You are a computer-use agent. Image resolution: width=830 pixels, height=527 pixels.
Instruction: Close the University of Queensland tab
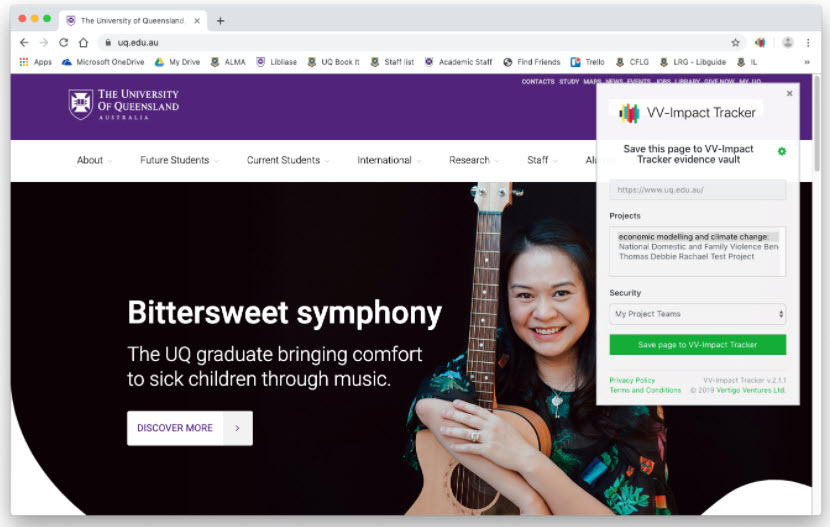click(x=197, y=21)
